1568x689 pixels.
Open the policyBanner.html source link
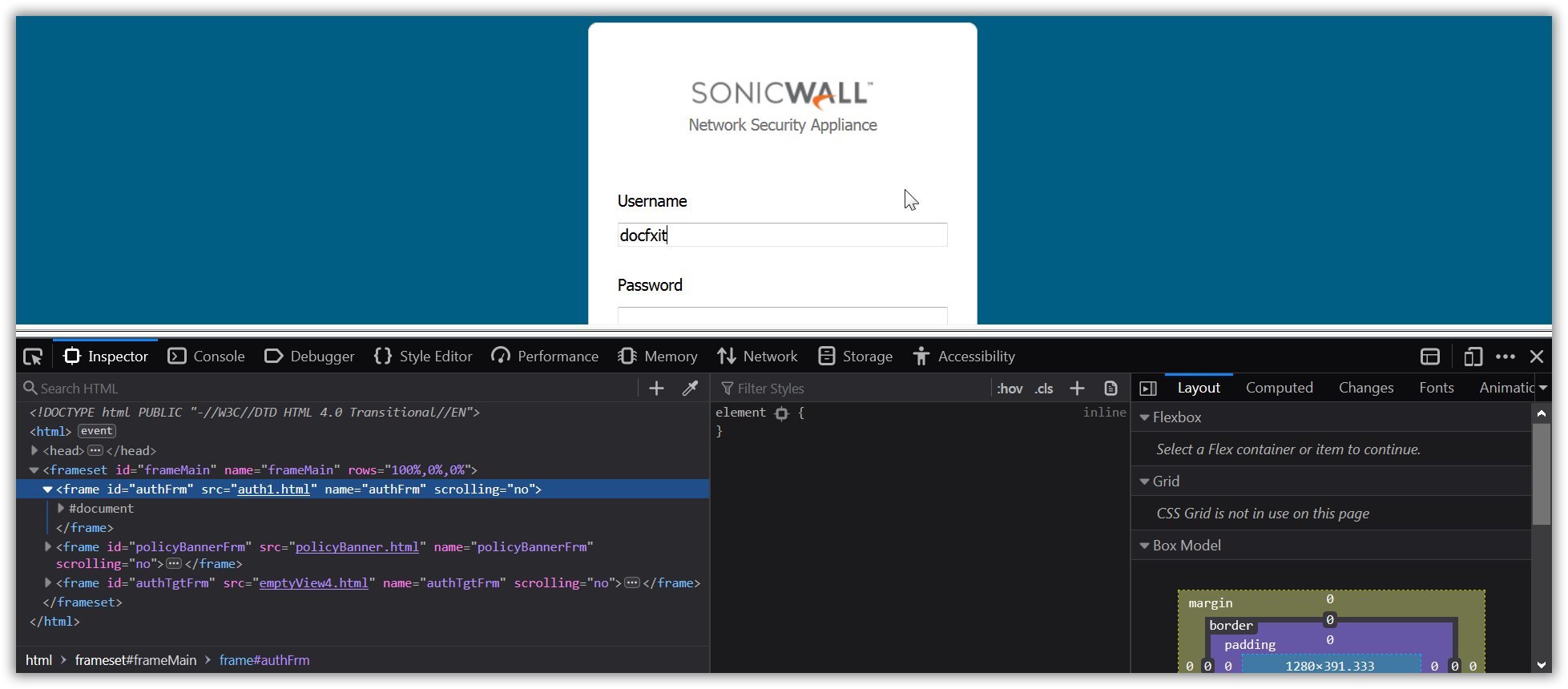point(357,547)
